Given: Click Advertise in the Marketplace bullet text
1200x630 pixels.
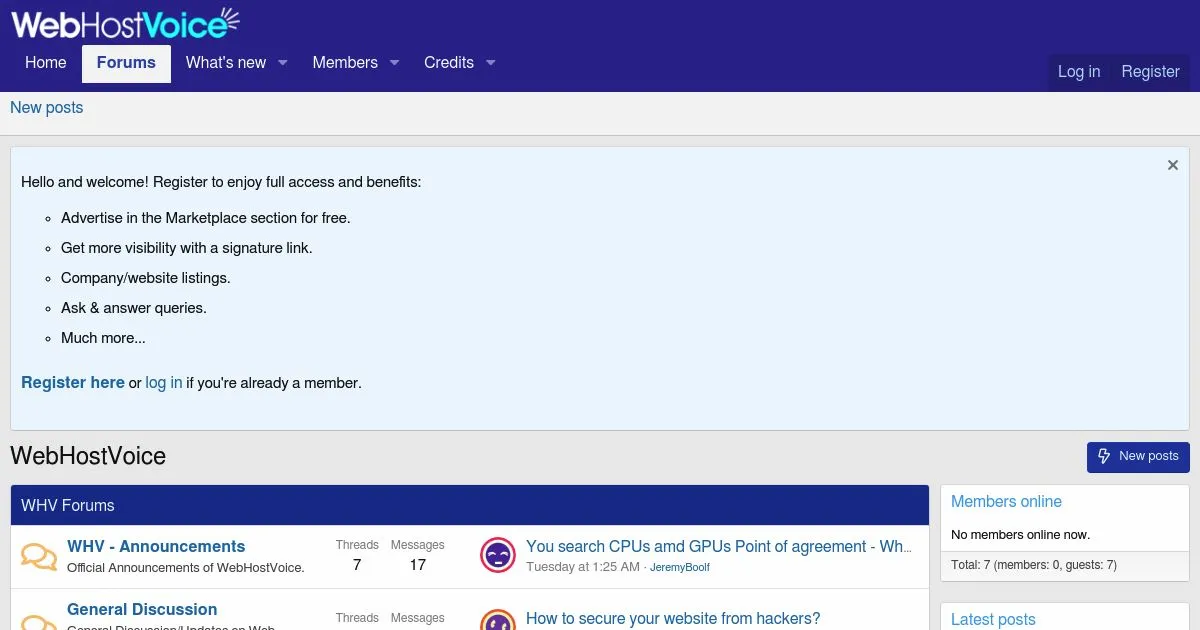Looking at the screenshot, I should (x=206, y=218).
